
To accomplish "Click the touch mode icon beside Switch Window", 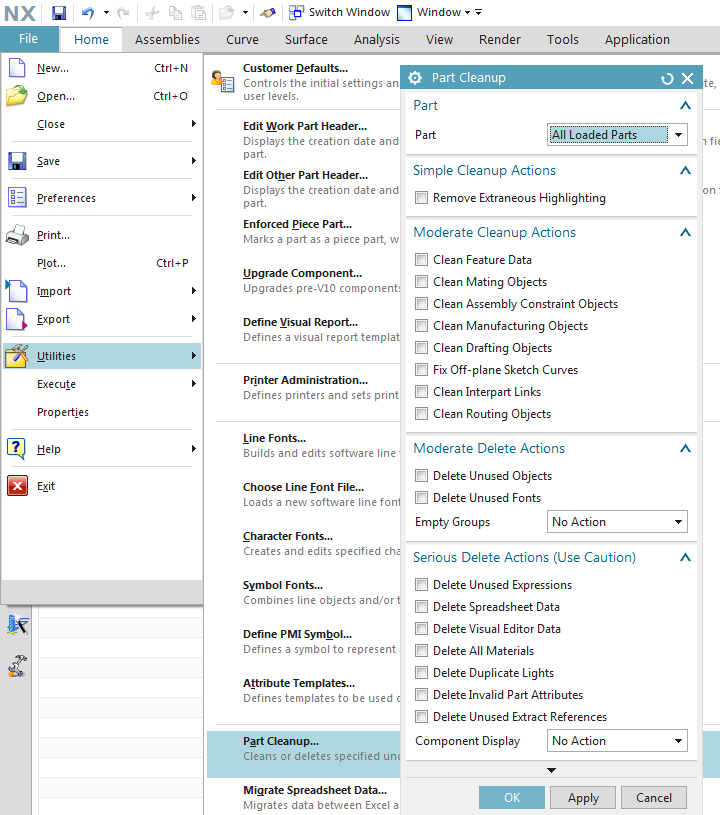I will [x=268, y=12].
